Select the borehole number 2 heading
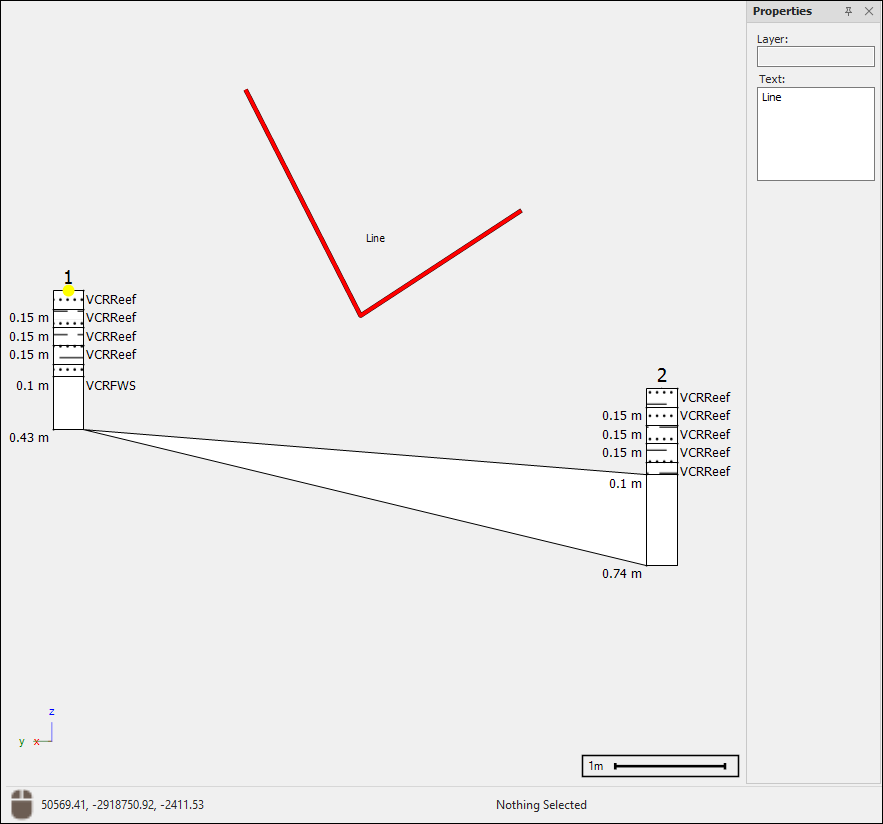 click(x=662, y=375)
